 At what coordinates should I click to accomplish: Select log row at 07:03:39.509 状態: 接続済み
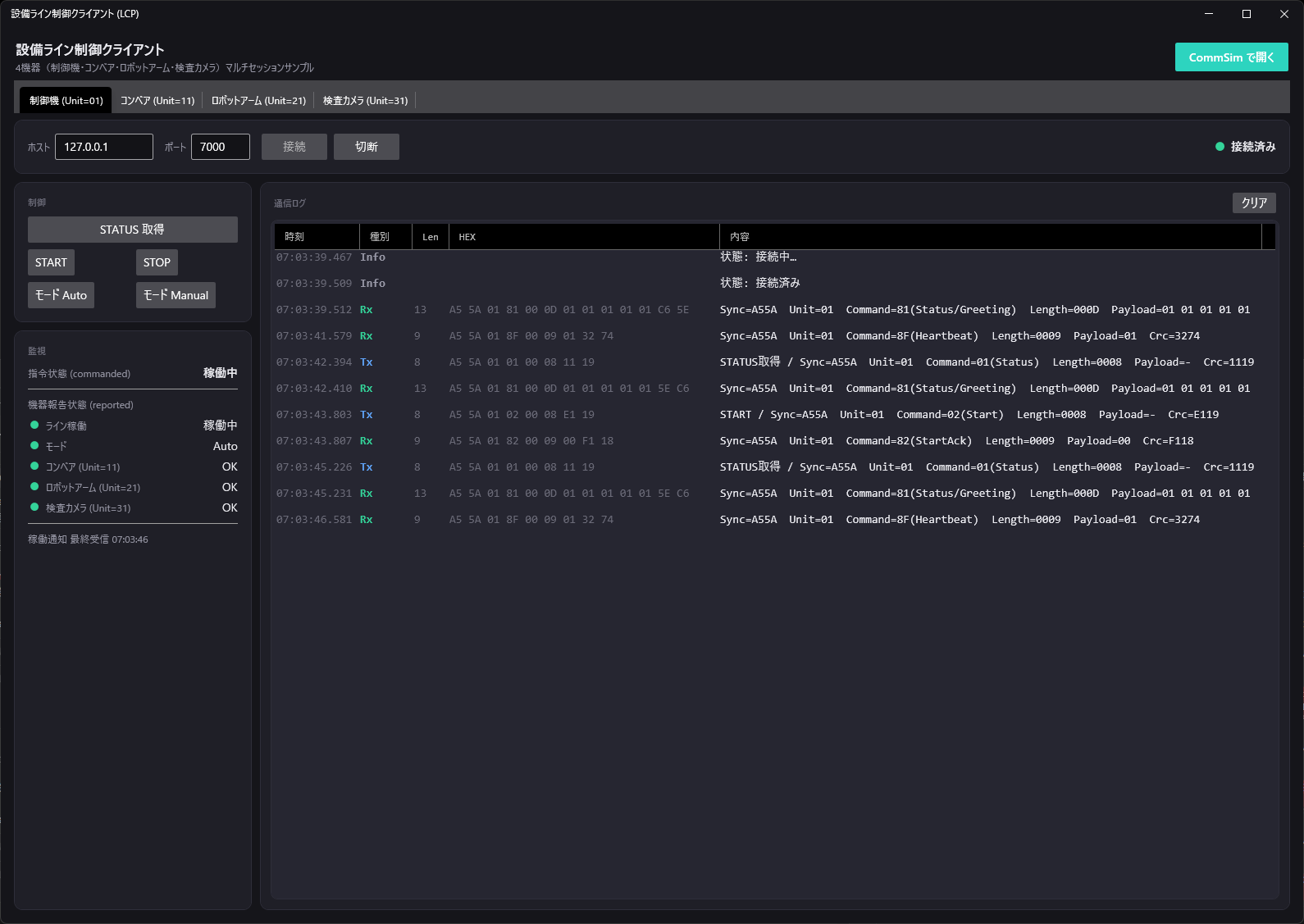tap(775, 284)
